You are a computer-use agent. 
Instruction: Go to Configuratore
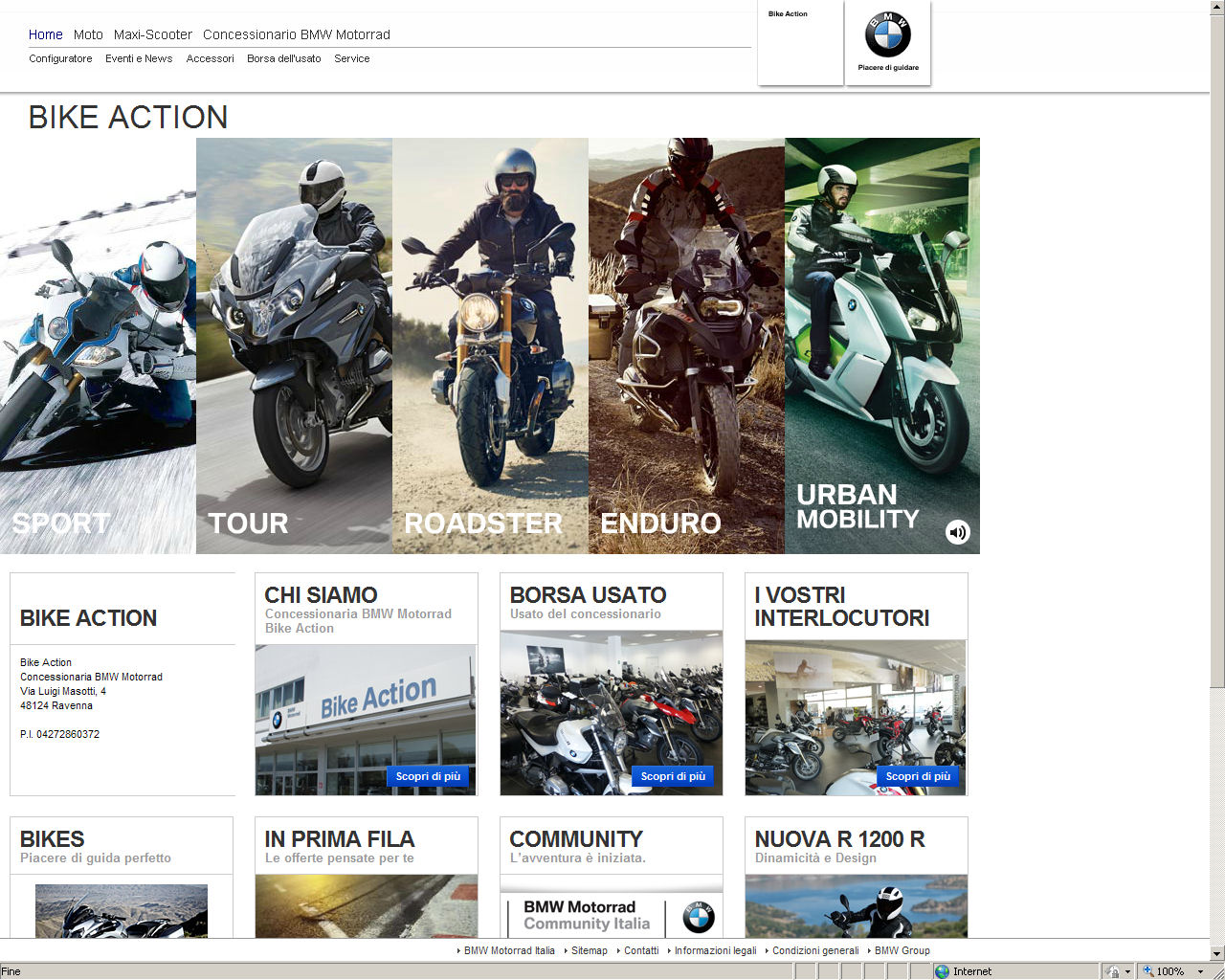tap(60, 58)
